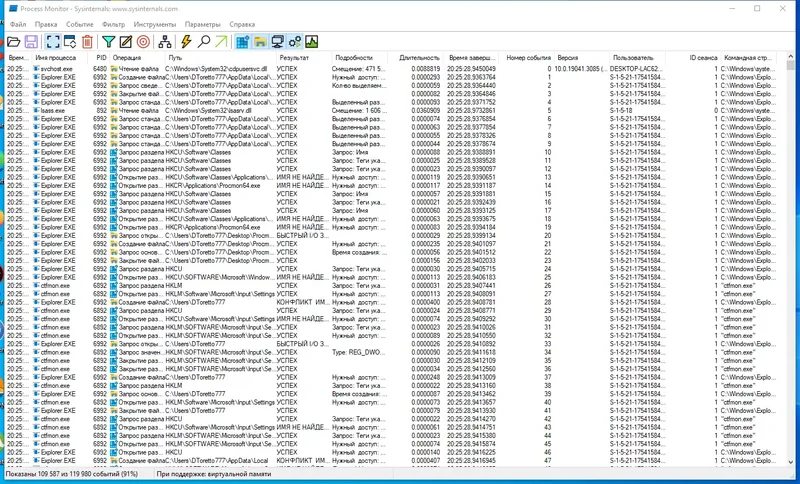This screenshot has height=484, width=800.
Task: Toggle Autoscroll in the toolbar
Action: [x=70, y=42]
